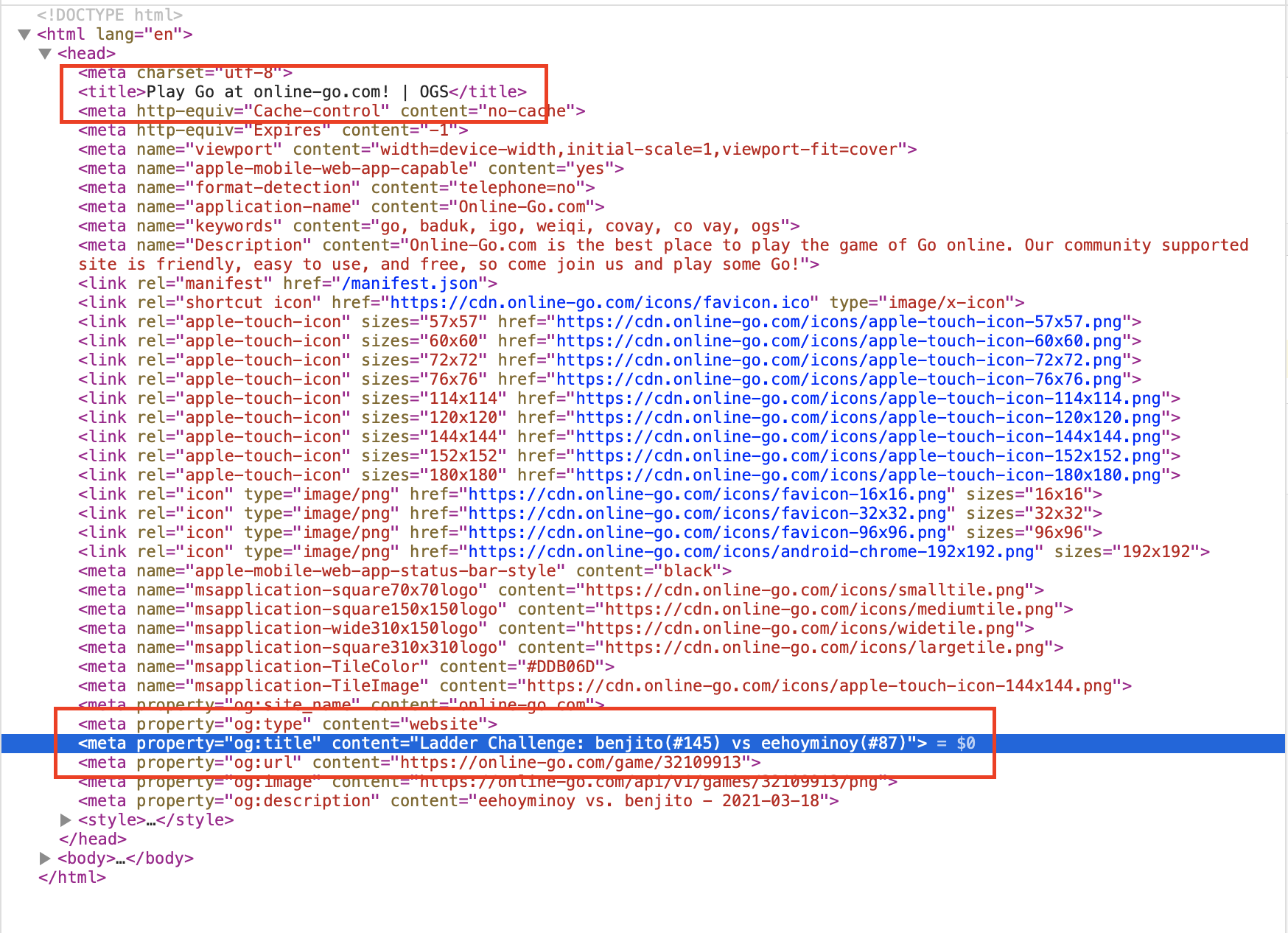
Task: Expand the body element
Action: (x=45, y=859)
